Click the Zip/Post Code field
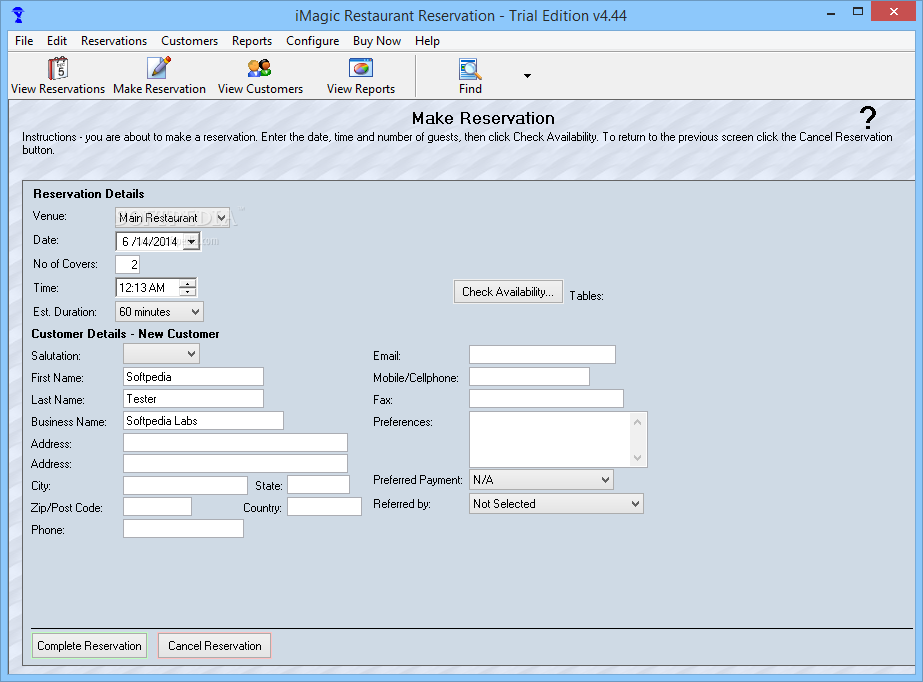Screen dimensions: 923x682 tap(157, 507)
